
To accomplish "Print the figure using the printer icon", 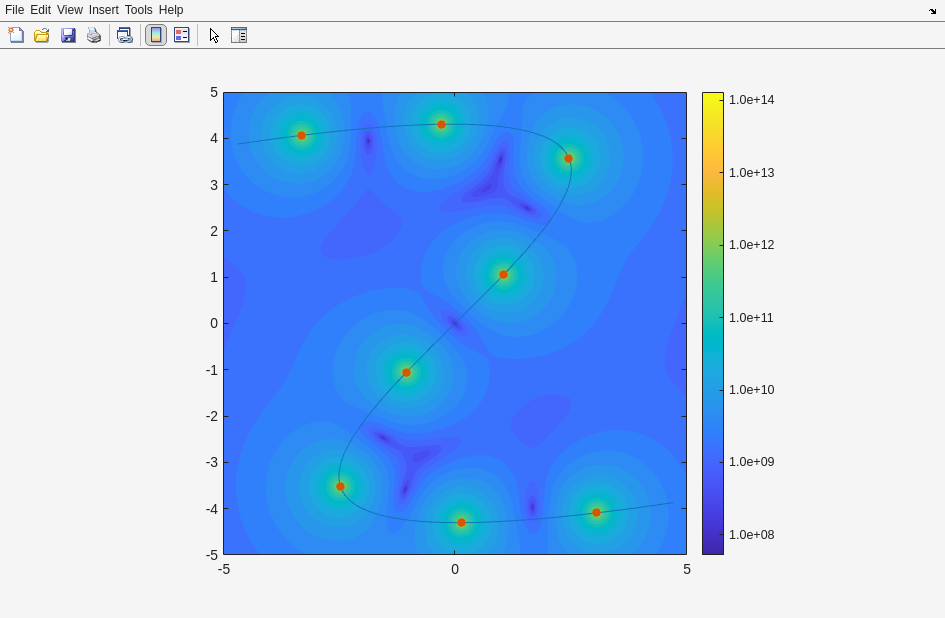I will coord(94,35).
